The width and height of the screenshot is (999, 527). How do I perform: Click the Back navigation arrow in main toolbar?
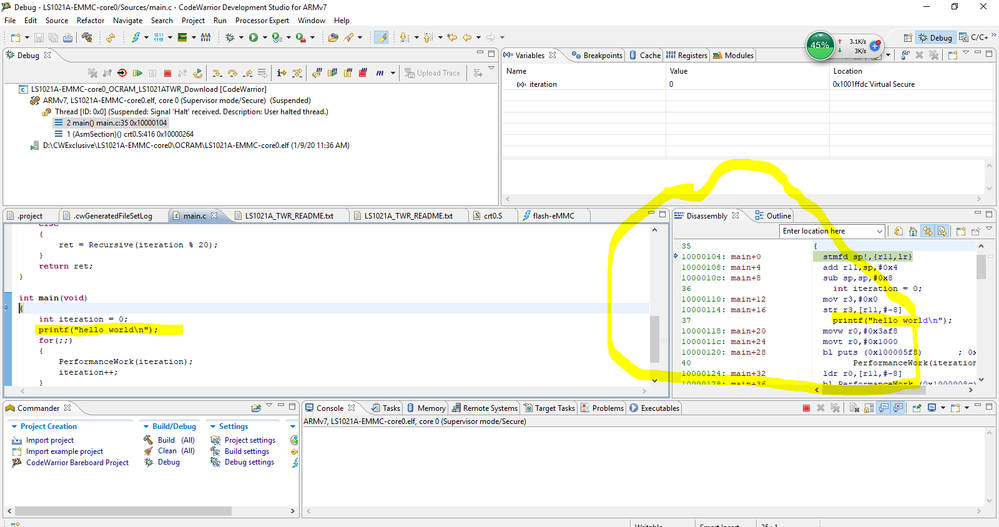click(x=467, y=38)
